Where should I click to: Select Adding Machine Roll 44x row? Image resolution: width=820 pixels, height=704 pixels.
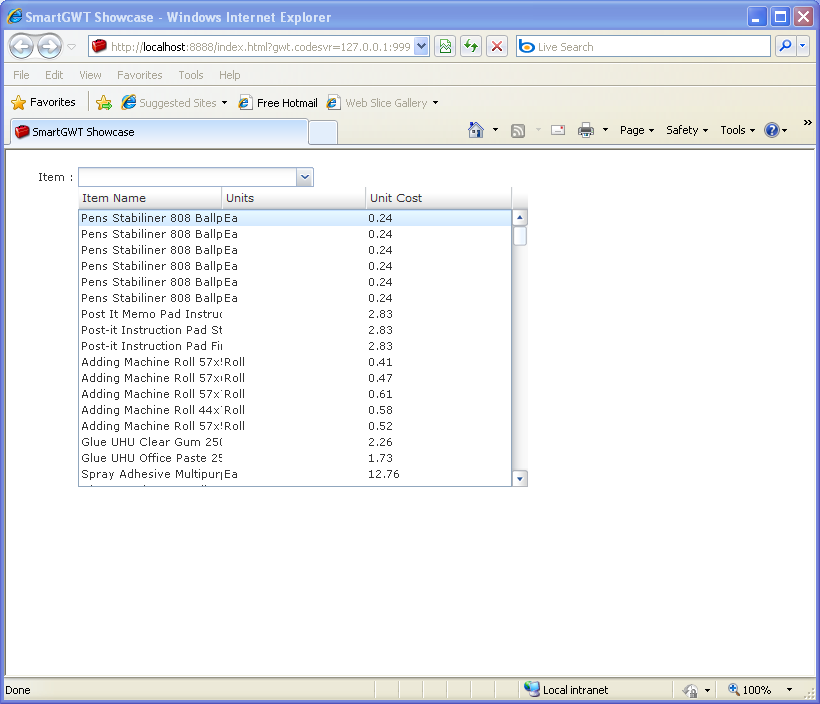(x=295, y=410)
